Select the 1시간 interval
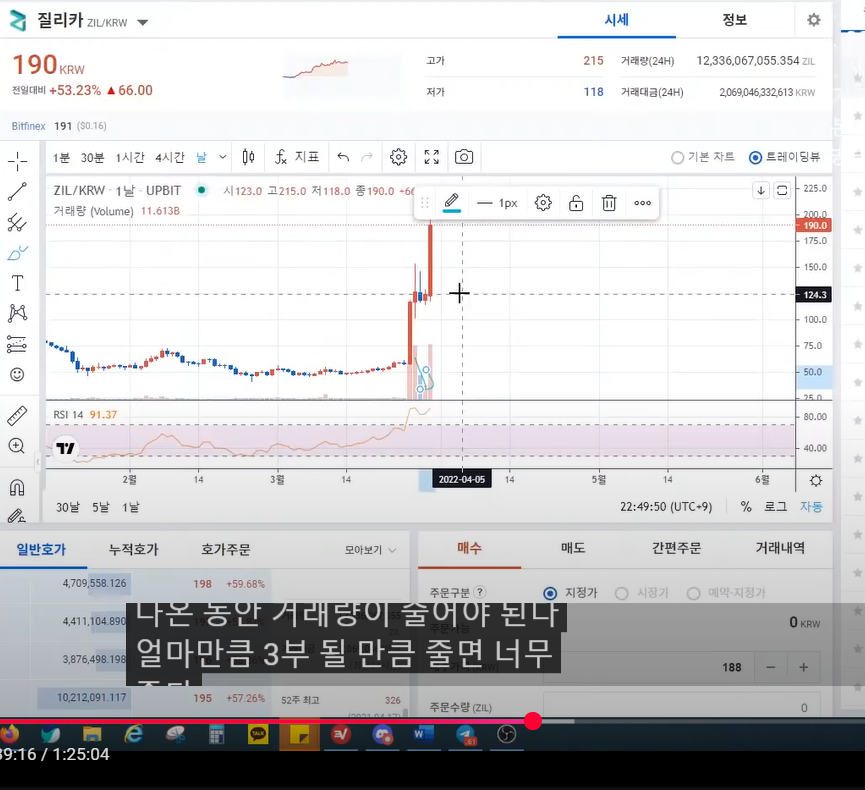This screenshot has width=865, height=790. point(130,158)
